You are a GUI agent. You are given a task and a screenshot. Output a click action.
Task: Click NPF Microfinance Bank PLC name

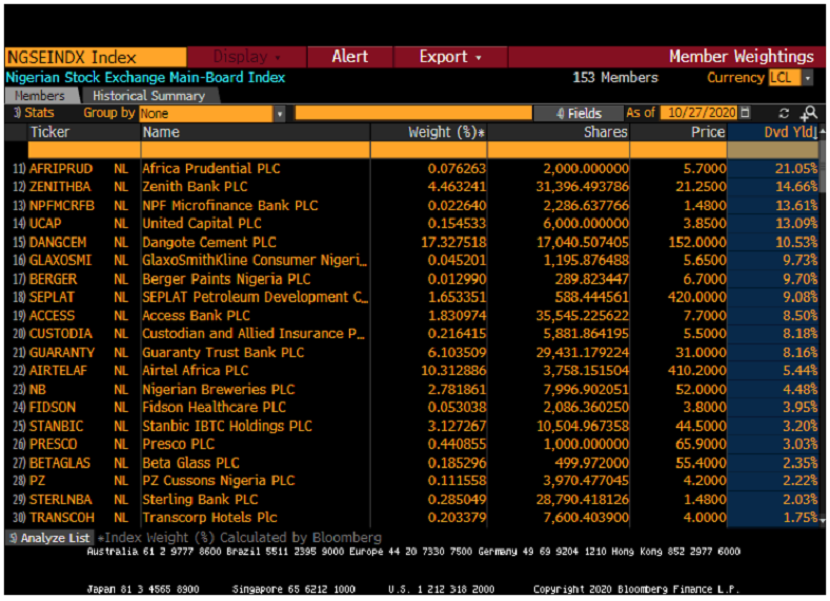pyautogui.click(x=230, y=205)
